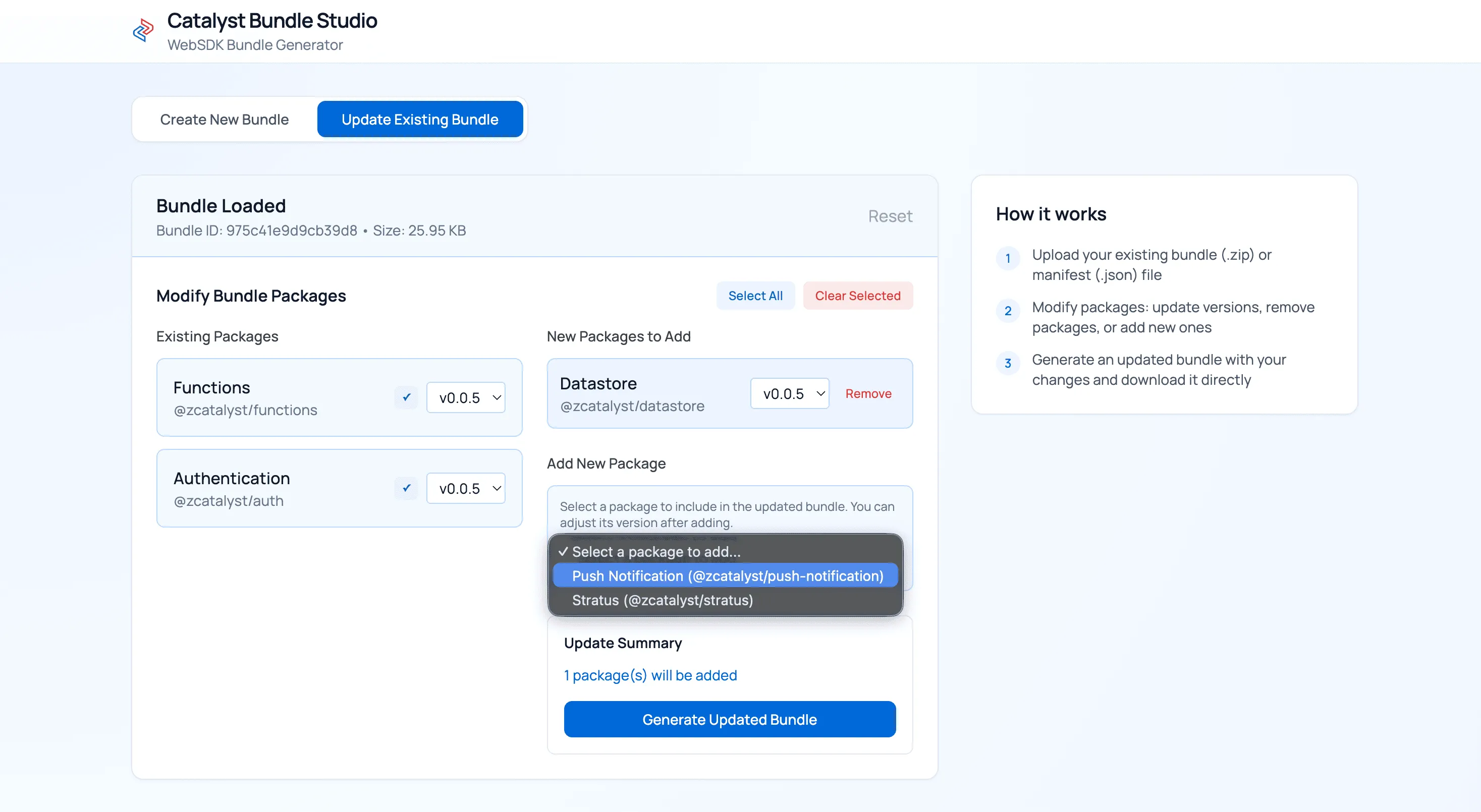Click the '@zcatalyst/auth' package name

tap(229, 500)
